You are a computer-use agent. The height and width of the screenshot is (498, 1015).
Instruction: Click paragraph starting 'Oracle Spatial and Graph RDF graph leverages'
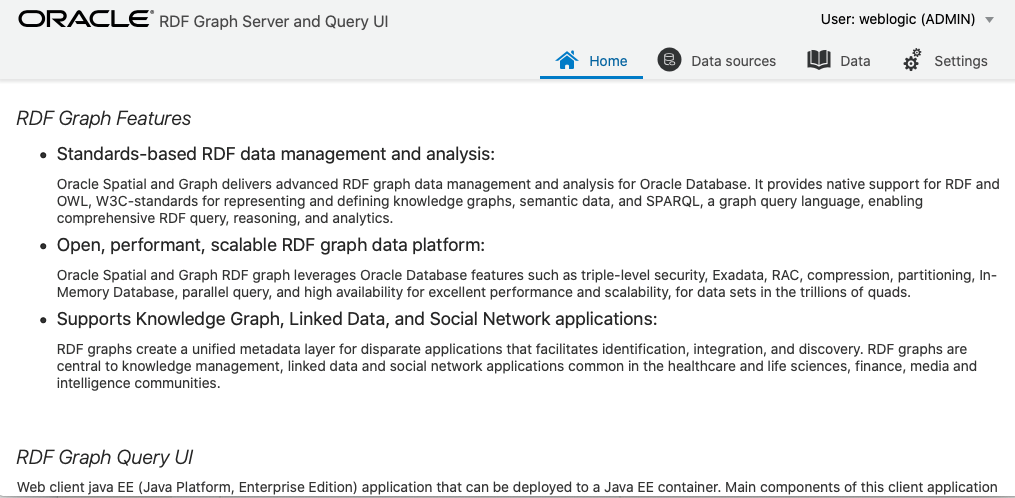[x=527, y=284]
